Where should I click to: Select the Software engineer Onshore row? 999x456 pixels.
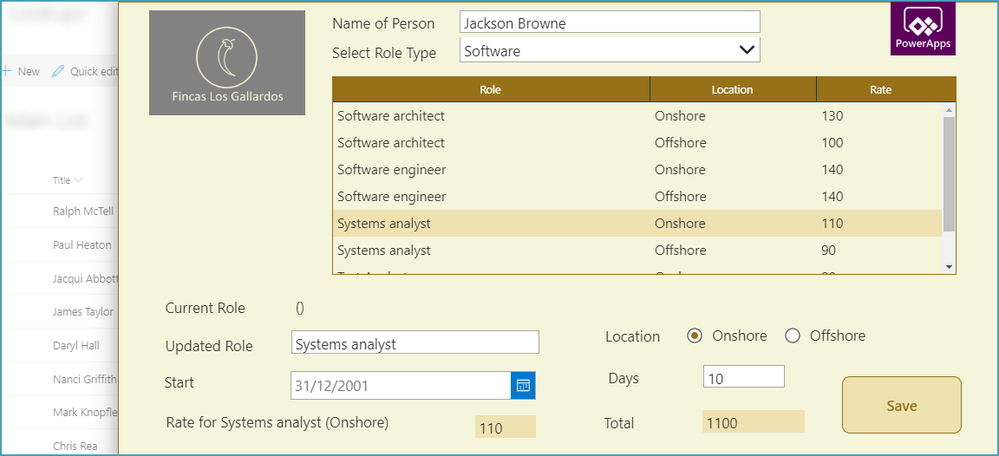(636, 170)
